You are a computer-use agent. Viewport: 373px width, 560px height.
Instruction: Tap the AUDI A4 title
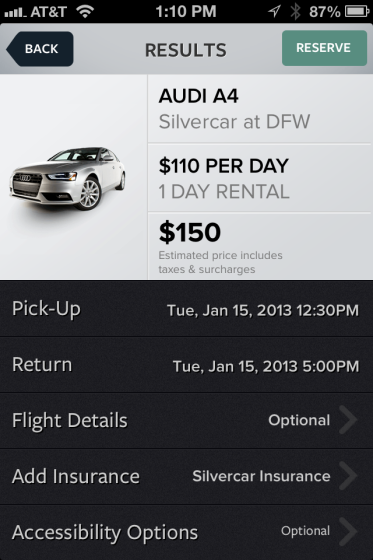(199, 96)
